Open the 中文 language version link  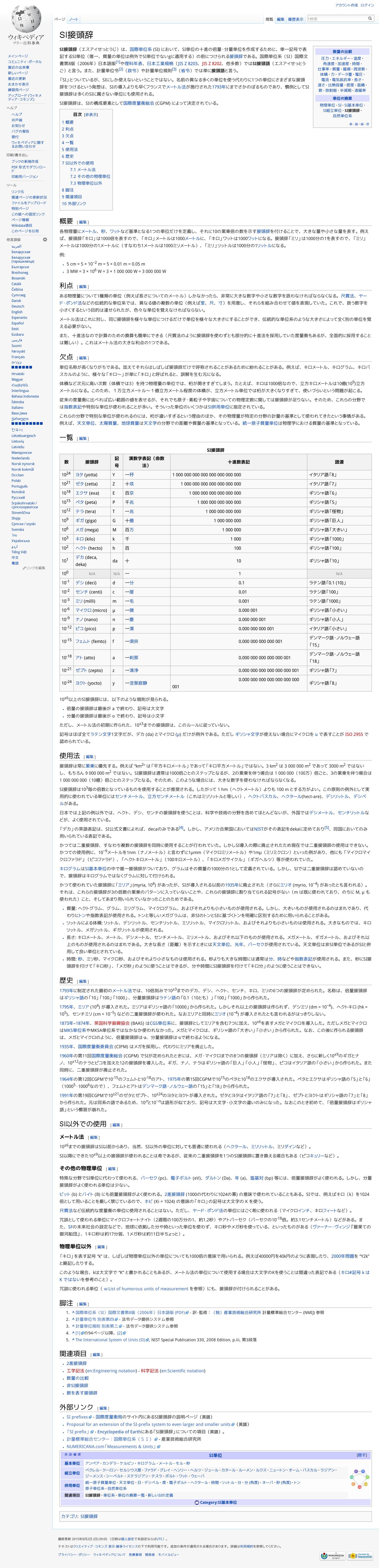[x=15, y=558]
